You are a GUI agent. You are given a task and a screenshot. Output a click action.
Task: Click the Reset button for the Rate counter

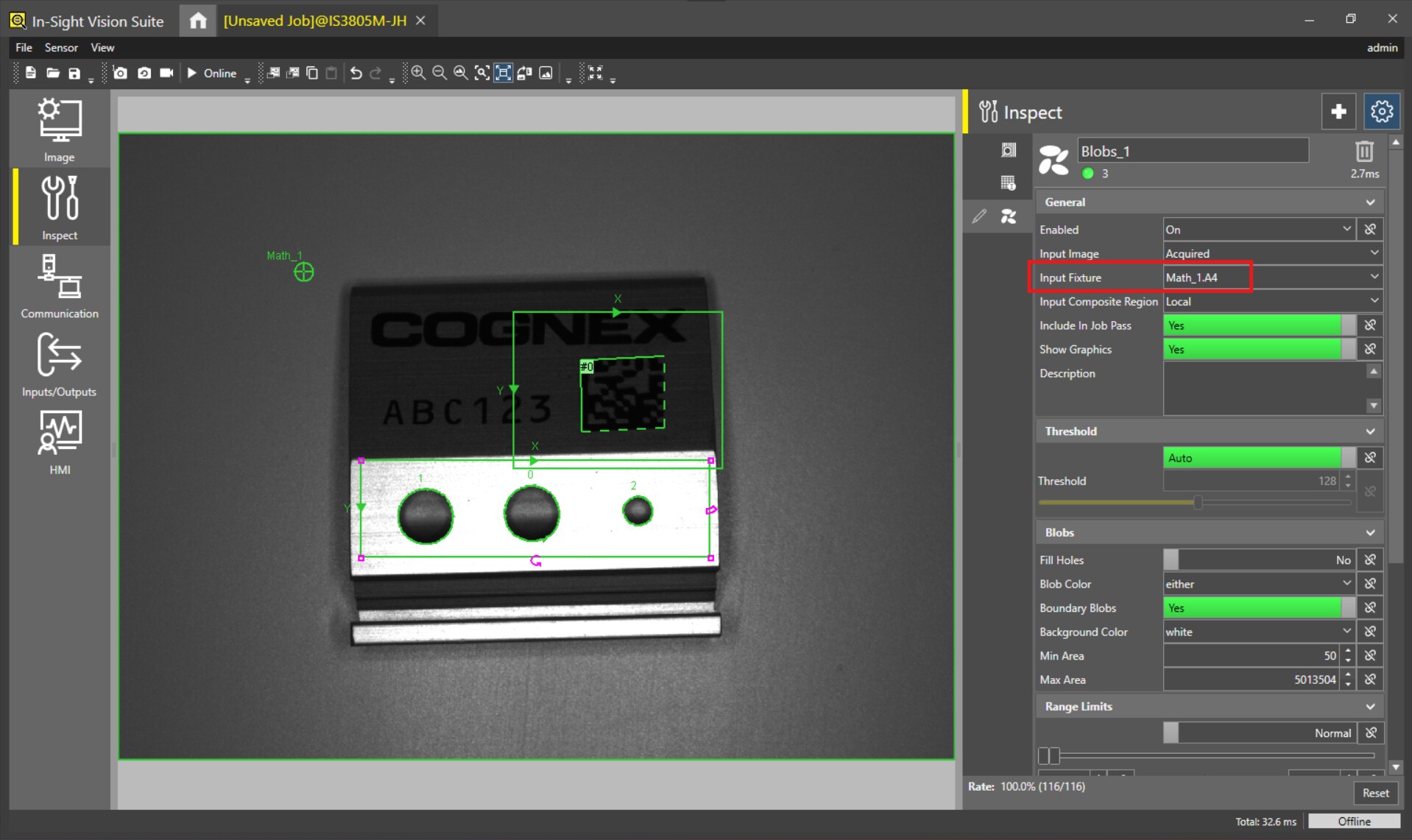(1375, 793)
